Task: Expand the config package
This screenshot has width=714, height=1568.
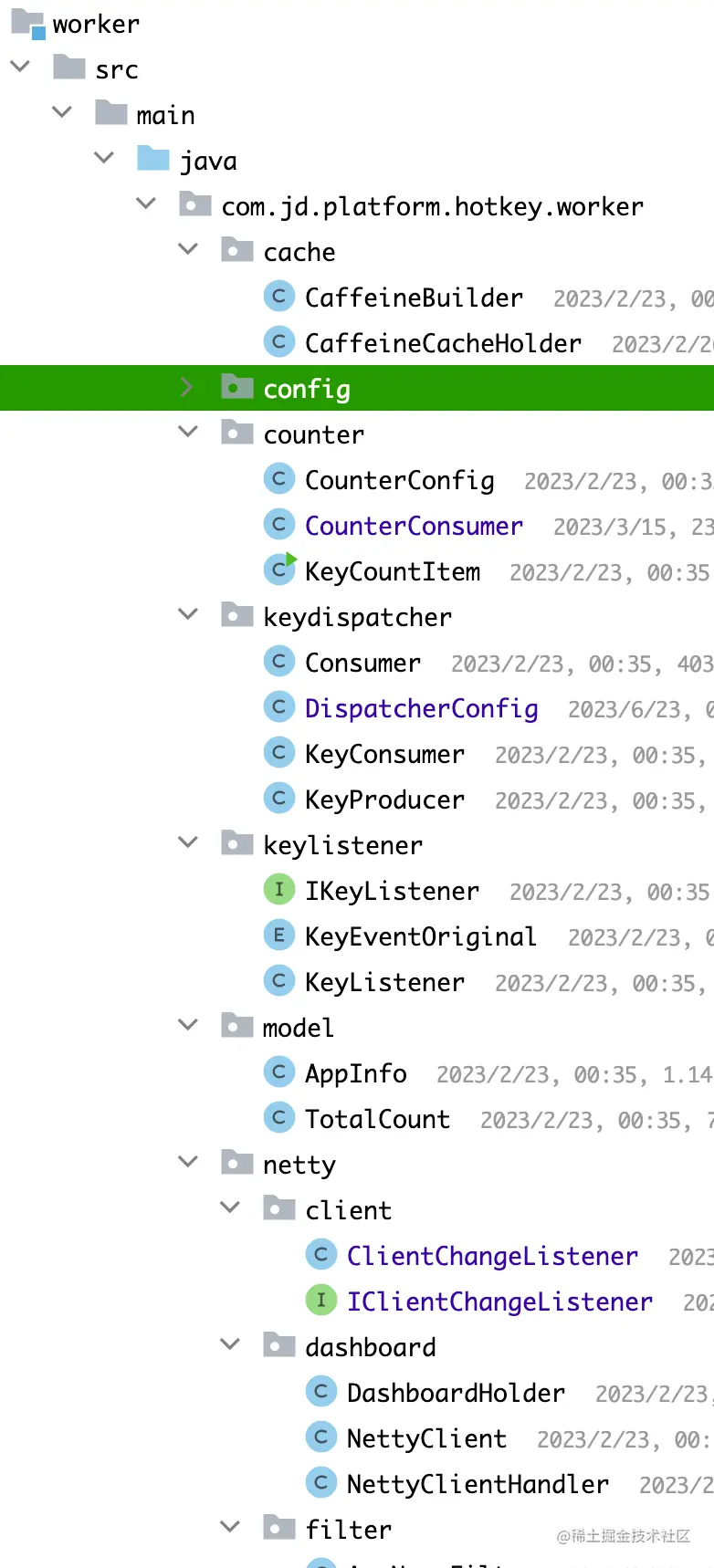Action: [187, 388]
